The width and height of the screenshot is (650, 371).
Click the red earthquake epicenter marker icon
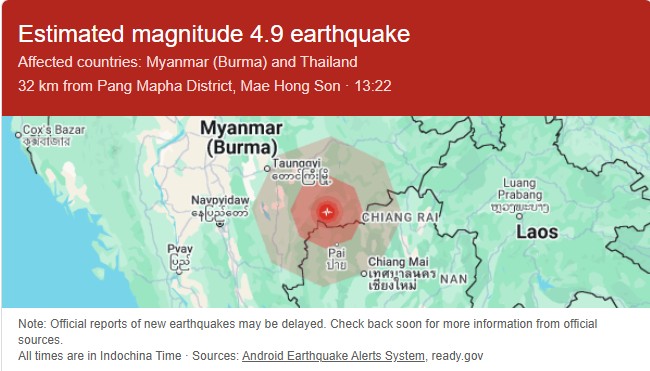pos(327,212)
